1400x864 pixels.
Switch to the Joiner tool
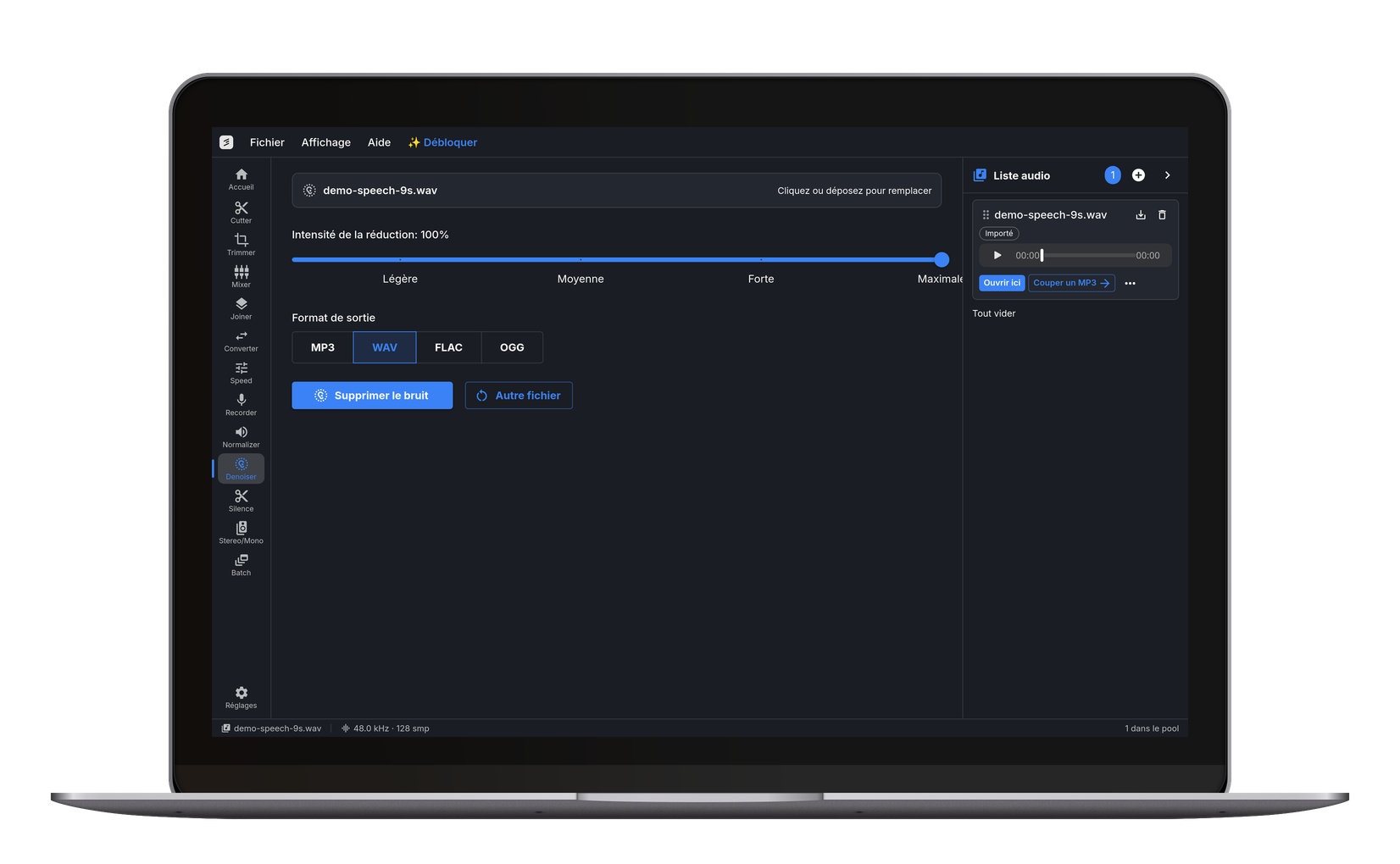(x=241, y=308)
